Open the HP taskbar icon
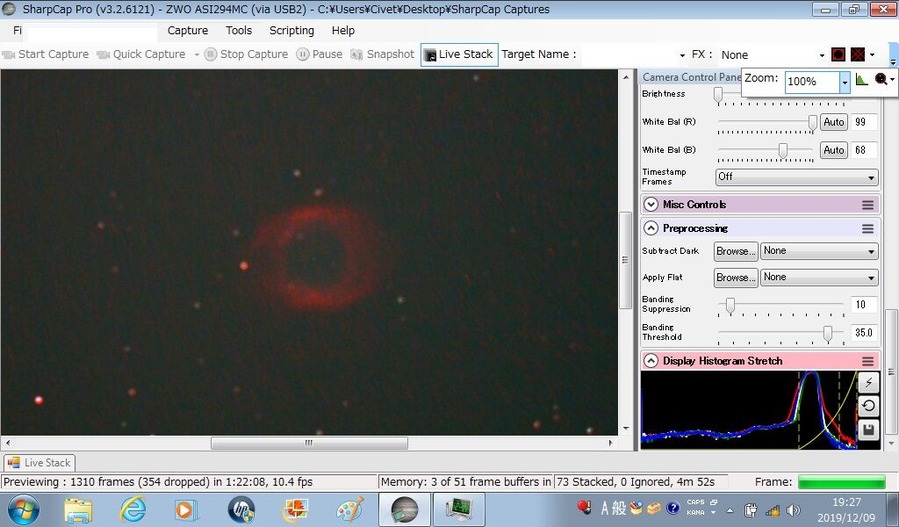The image size is (899, 527). [241, 509]
